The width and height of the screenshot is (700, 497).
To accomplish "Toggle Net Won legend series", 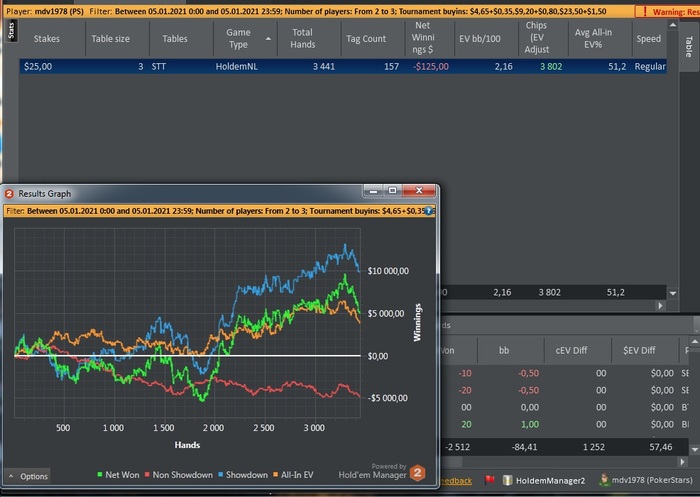I will (118, 475).
